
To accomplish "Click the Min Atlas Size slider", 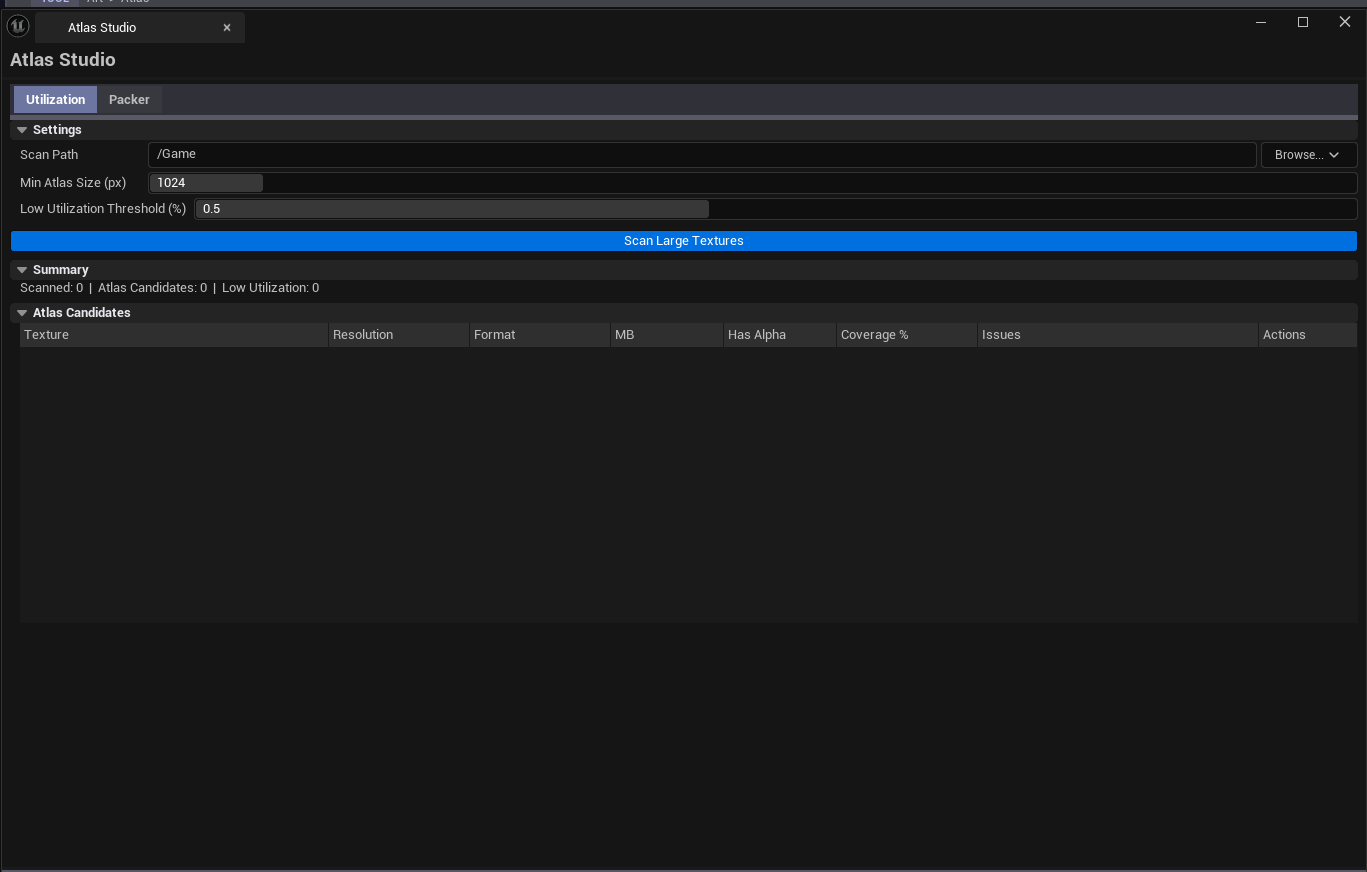I will coord(753,183).
